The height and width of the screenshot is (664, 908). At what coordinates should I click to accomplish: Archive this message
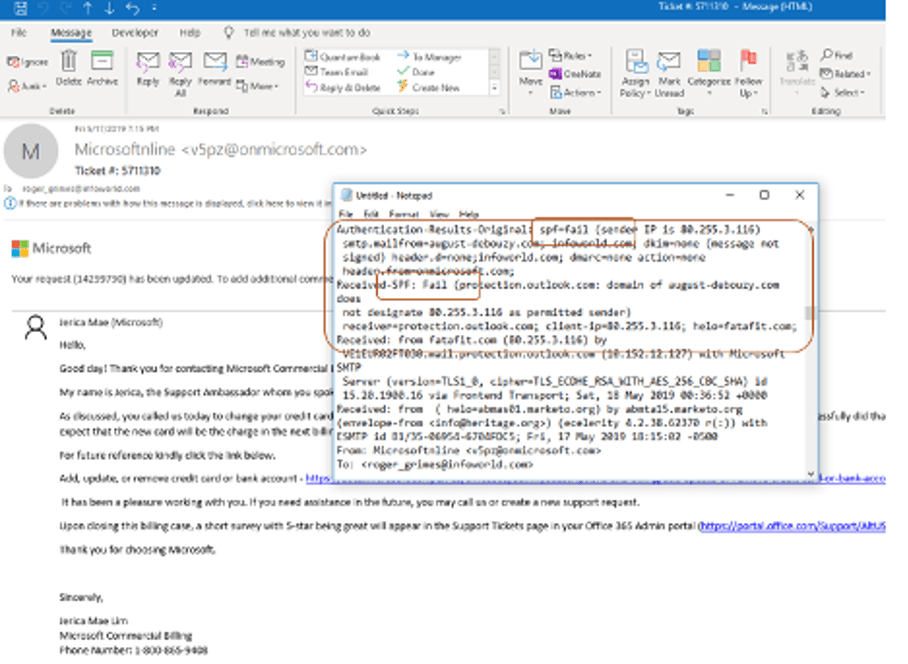point(102,68)
